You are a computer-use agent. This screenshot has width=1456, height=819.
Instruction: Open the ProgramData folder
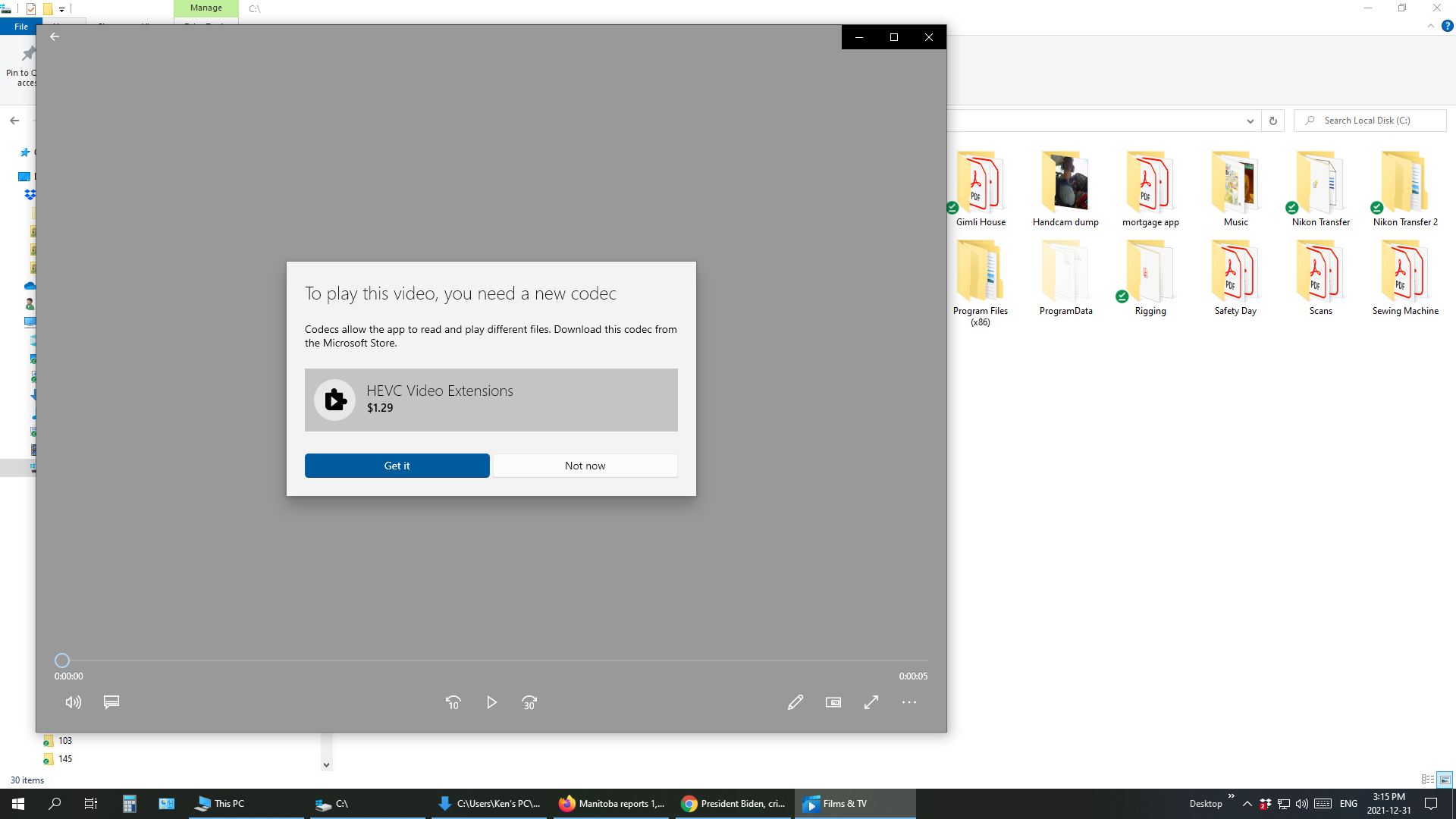pyautogui.click(x=1065, y=278)
